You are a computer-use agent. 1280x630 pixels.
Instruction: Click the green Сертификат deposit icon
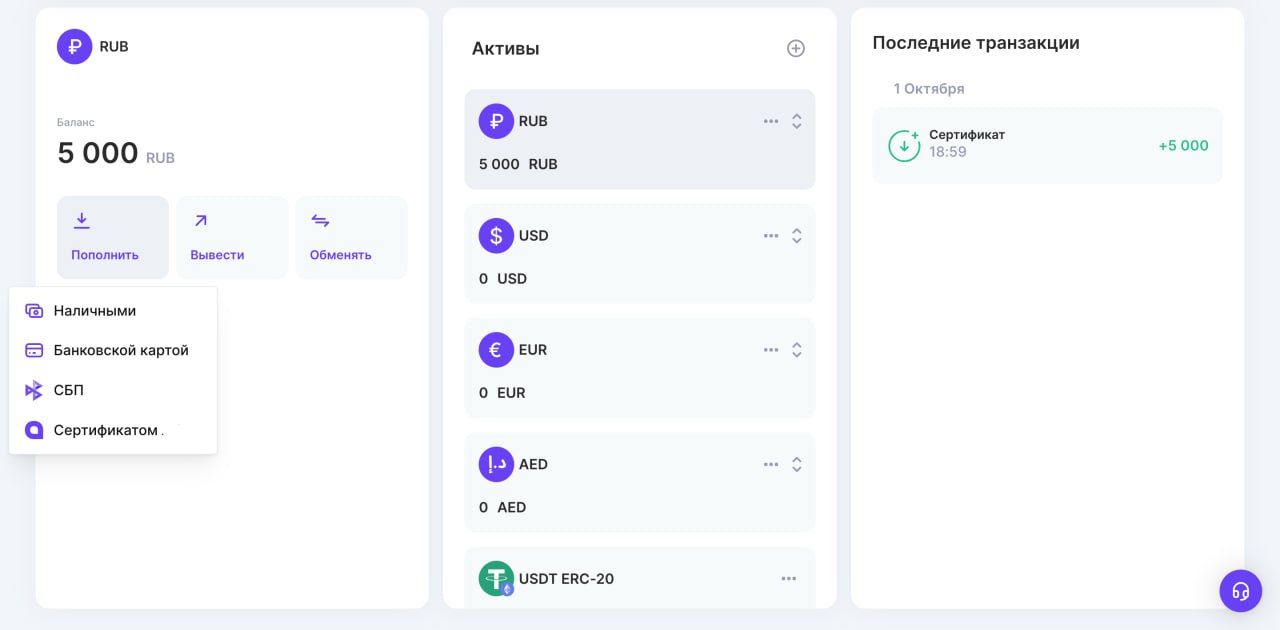point(904,145)
